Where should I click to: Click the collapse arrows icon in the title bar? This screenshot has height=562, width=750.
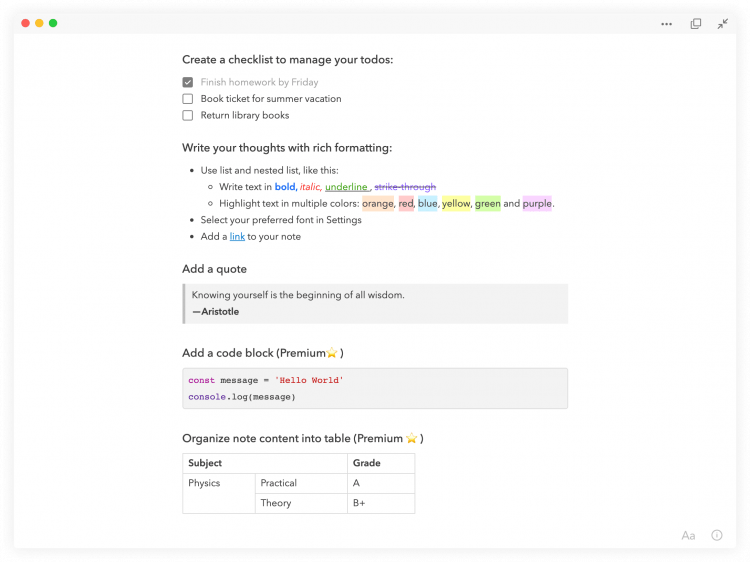coord(722,24)
